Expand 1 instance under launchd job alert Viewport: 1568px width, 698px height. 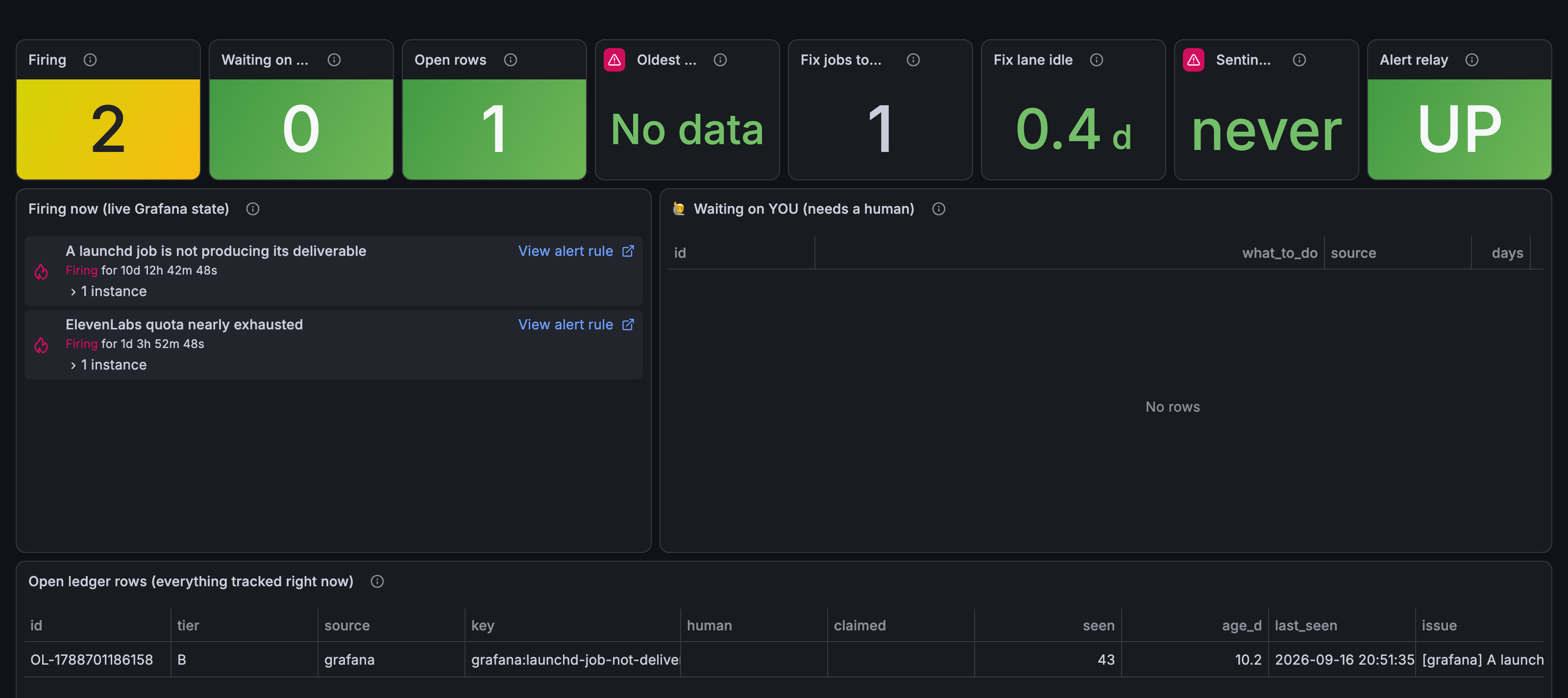click(108, 291)
